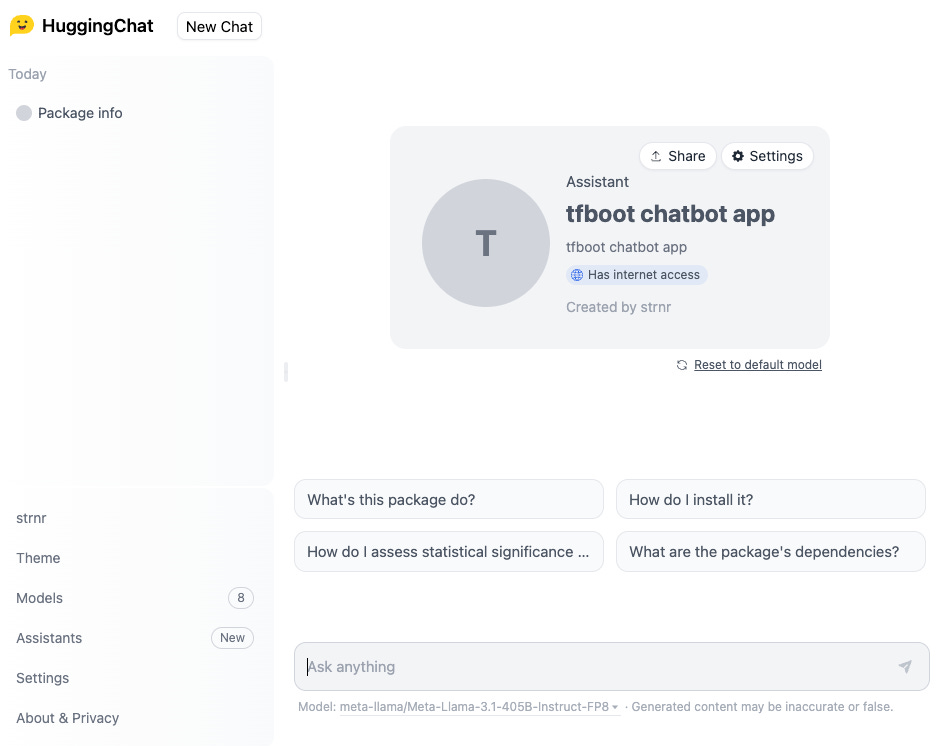
Task: Start a New Chat
Action: click(219, 26)
